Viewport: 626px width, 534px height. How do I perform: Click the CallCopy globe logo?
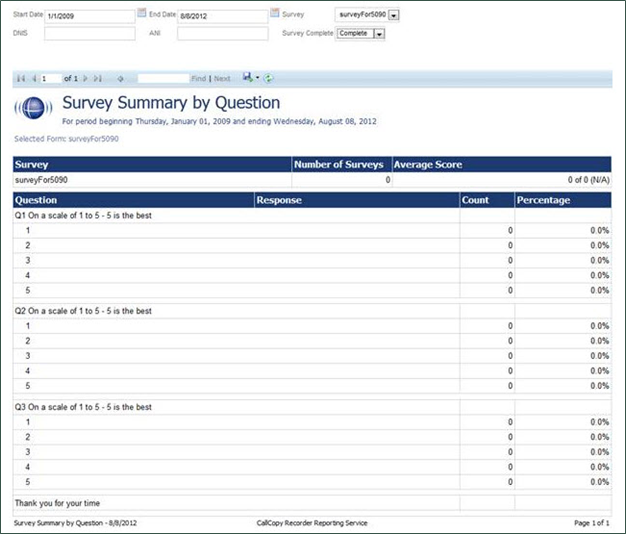[x=32, y=109]
